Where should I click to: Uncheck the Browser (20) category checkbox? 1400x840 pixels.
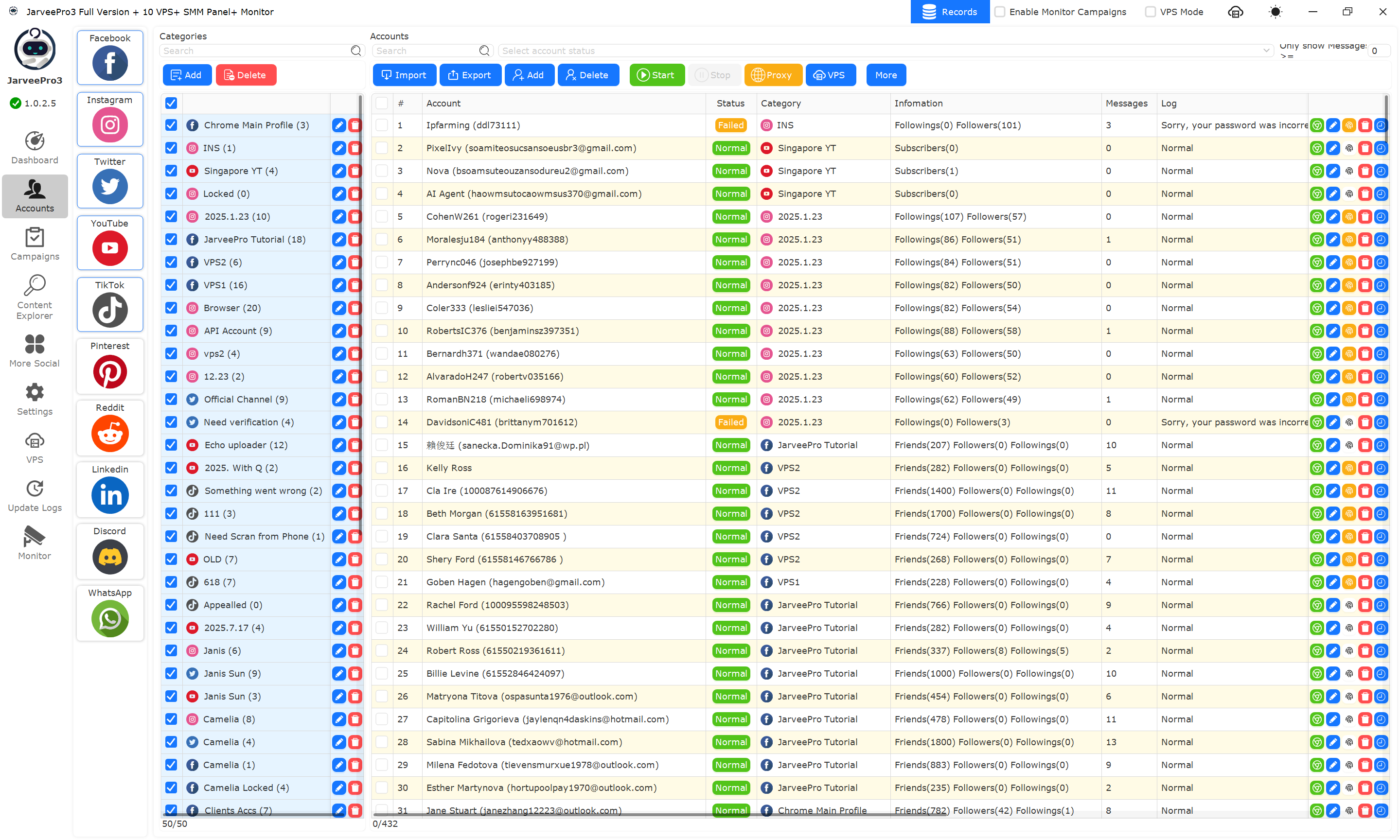pyautogui.click(x=171, y=308)
